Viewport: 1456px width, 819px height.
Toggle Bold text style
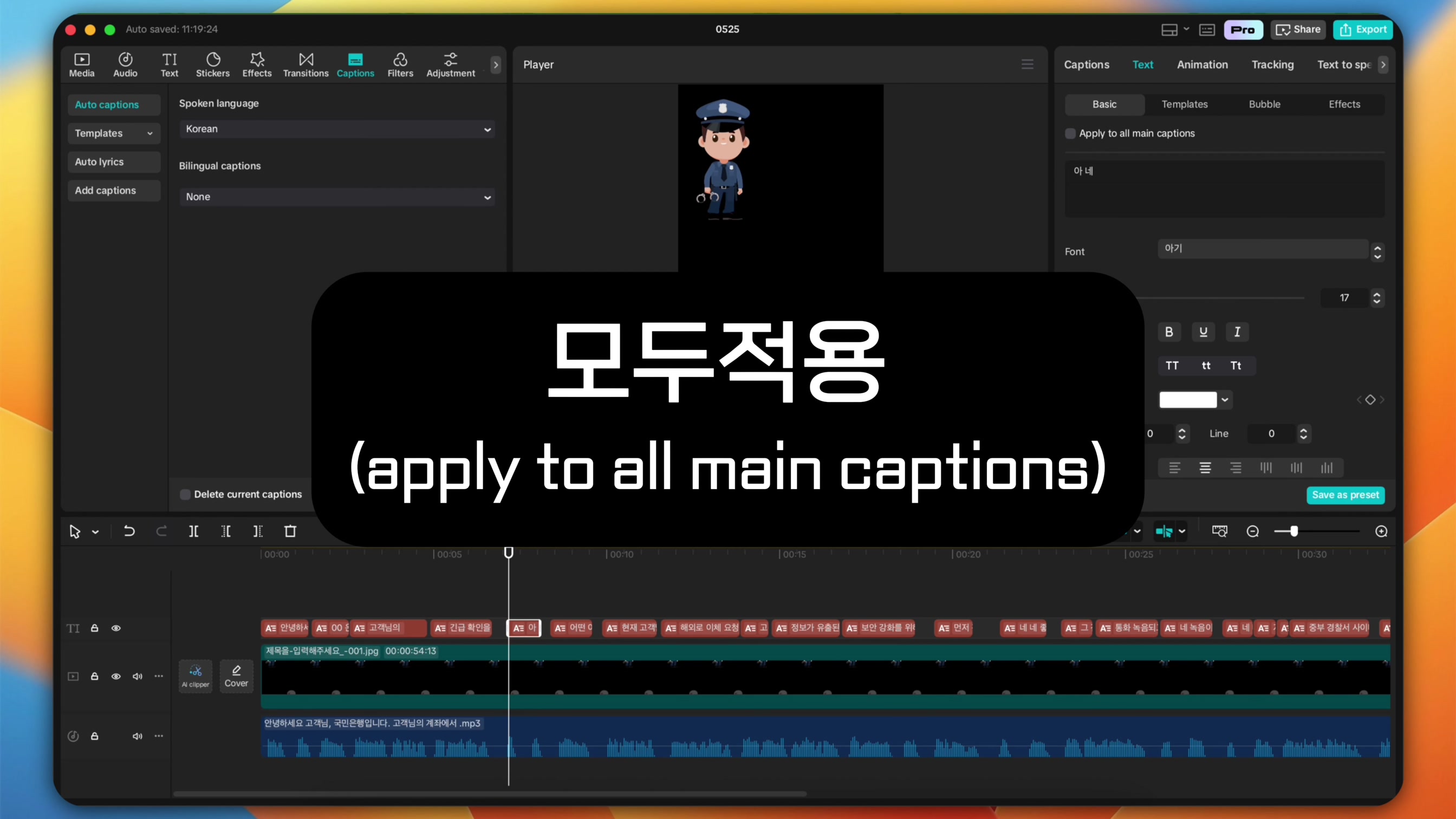1169,332
